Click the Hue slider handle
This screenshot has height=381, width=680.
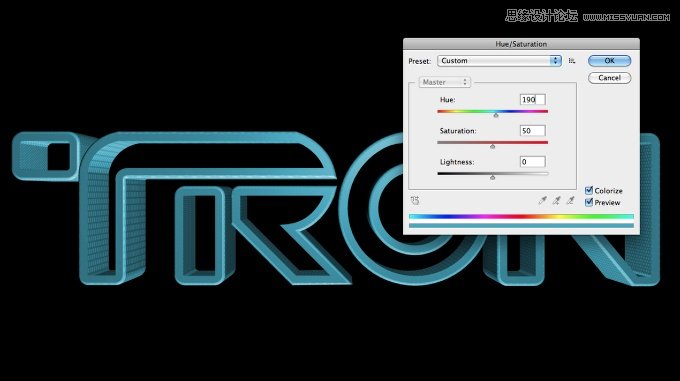(496, 115)
